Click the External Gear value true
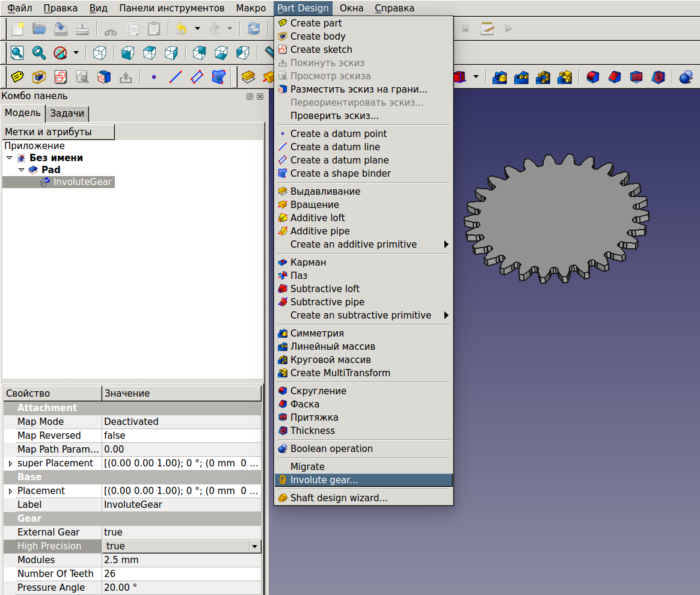Image resolution: width=700 pixels, height=595 pixels. pyautogui.click(x=181, y=533)
